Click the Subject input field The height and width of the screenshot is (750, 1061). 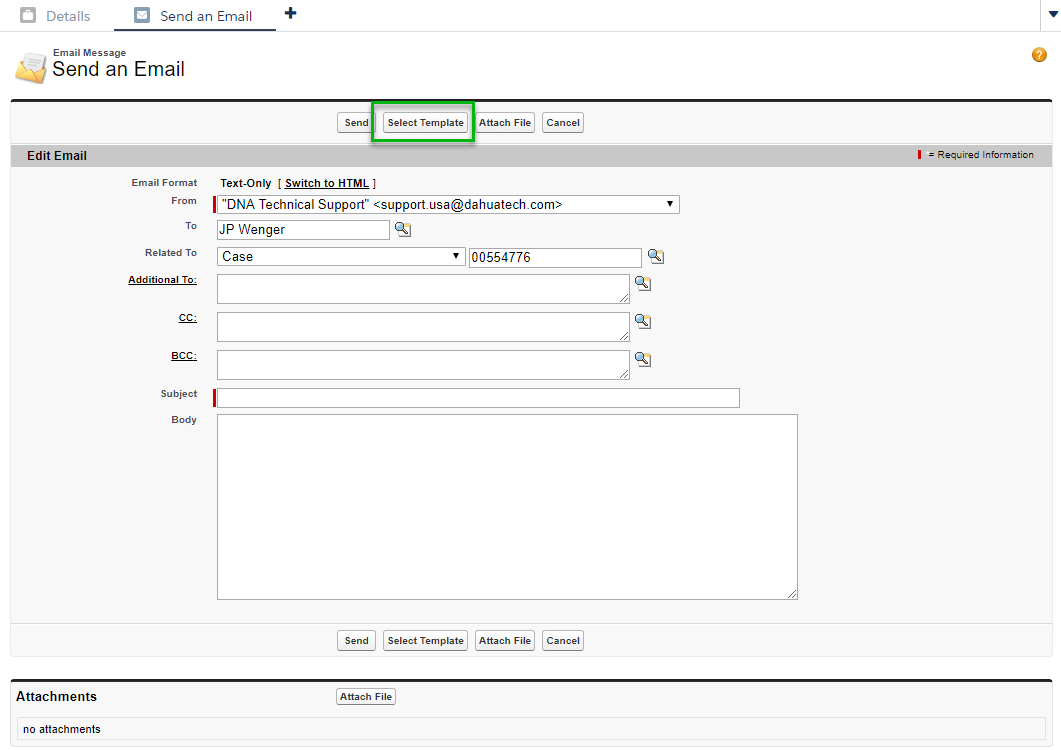(478, 398)
